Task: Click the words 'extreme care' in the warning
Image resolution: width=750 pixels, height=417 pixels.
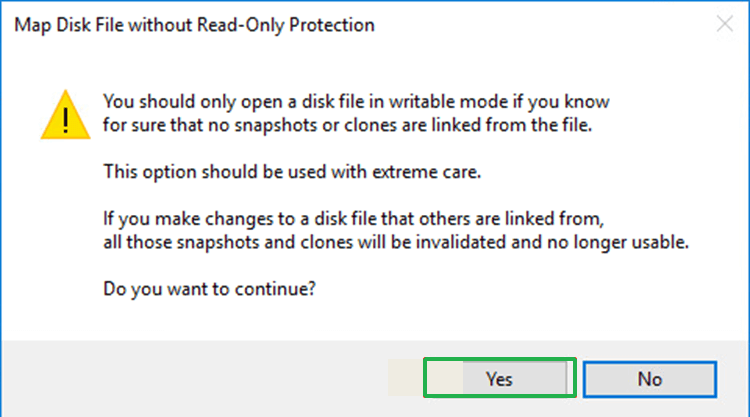Action: coord(426,172)
